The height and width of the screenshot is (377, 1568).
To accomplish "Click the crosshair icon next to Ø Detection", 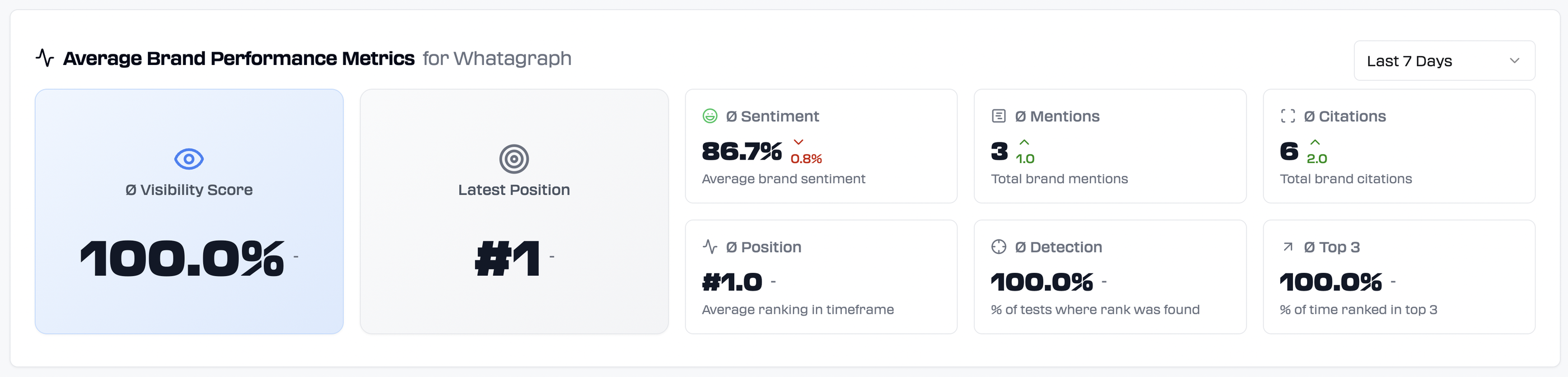I will pos(999,246).
